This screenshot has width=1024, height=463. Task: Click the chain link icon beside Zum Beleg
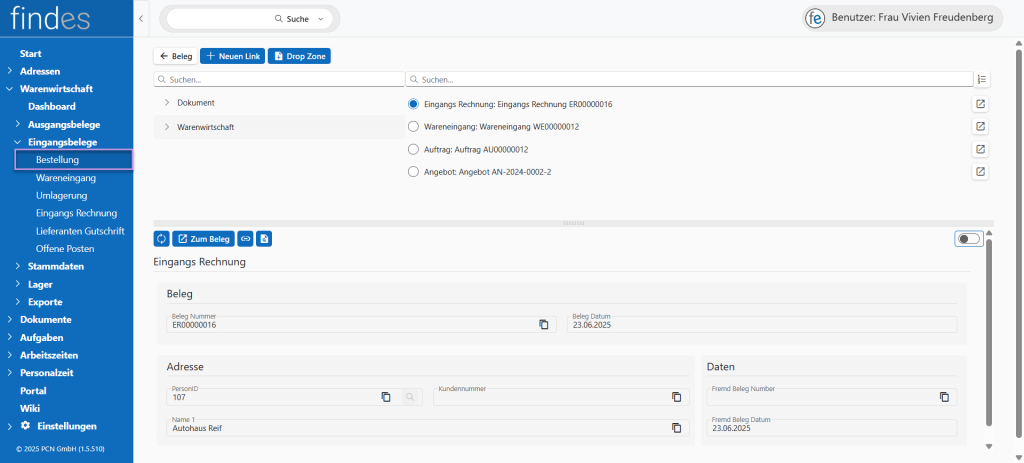click(245, 239)
